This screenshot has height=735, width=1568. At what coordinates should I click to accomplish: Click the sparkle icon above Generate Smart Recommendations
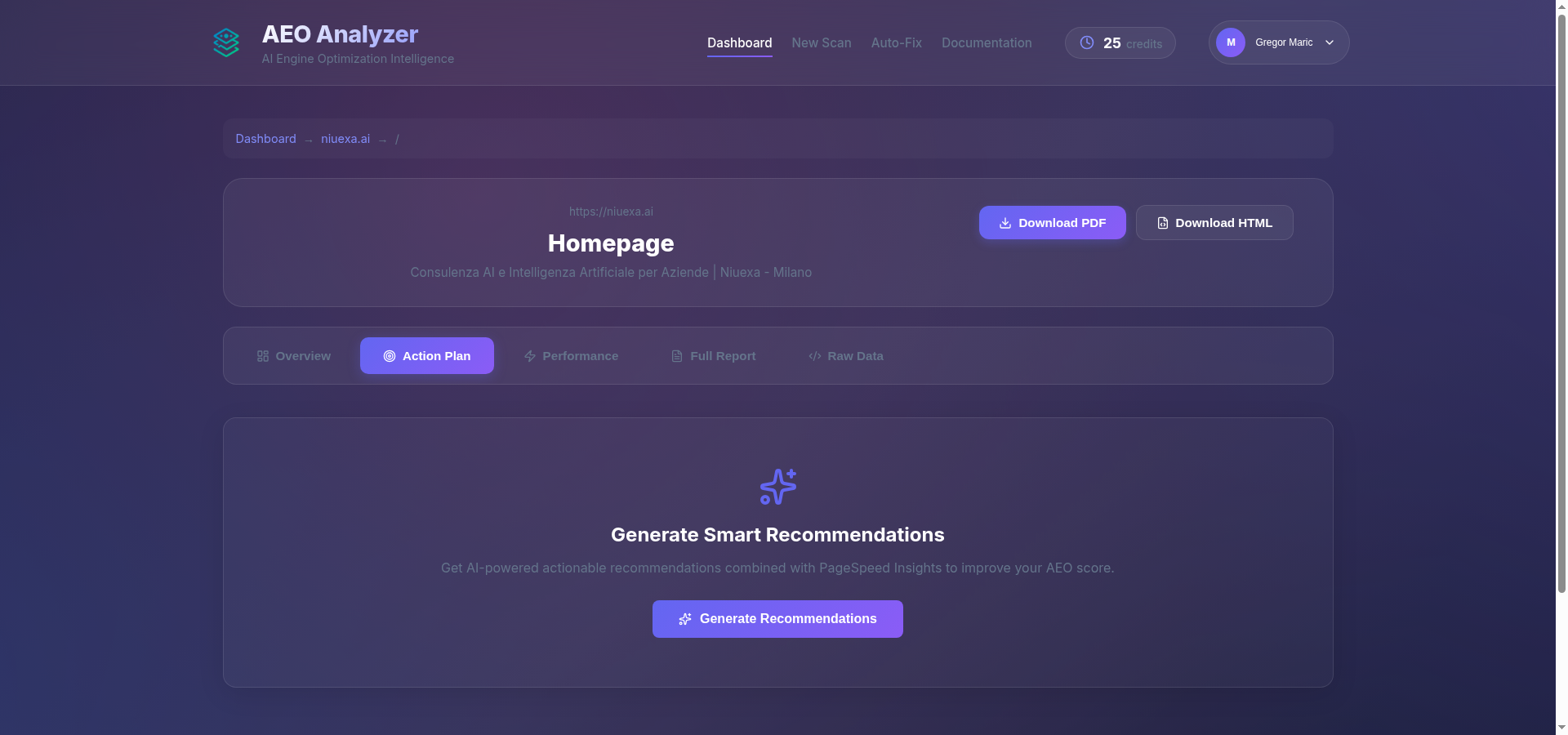[x=777, y=487]
